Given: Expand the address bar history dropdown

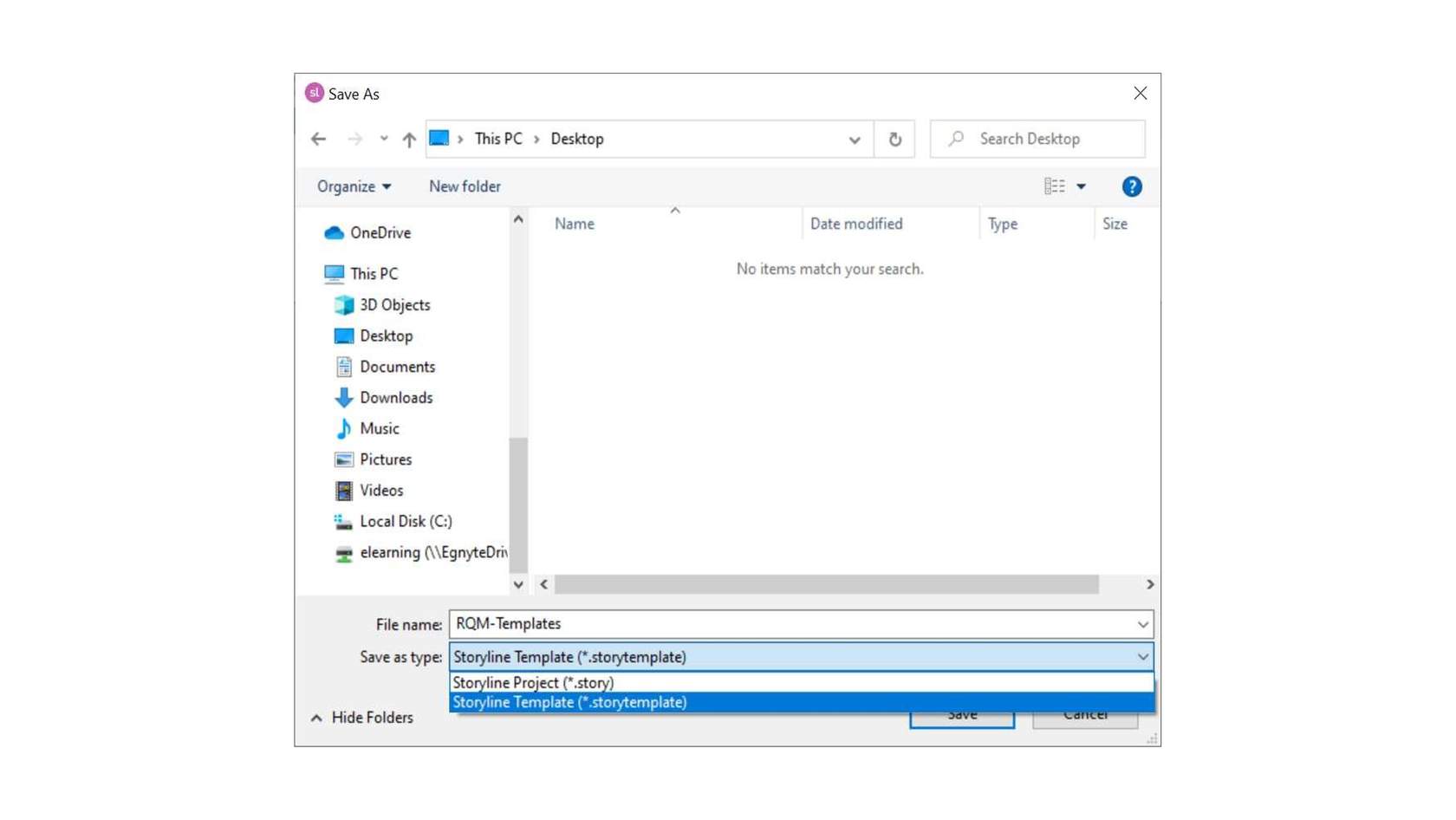Looking at the screenshot, I should (x=855, y=140).
